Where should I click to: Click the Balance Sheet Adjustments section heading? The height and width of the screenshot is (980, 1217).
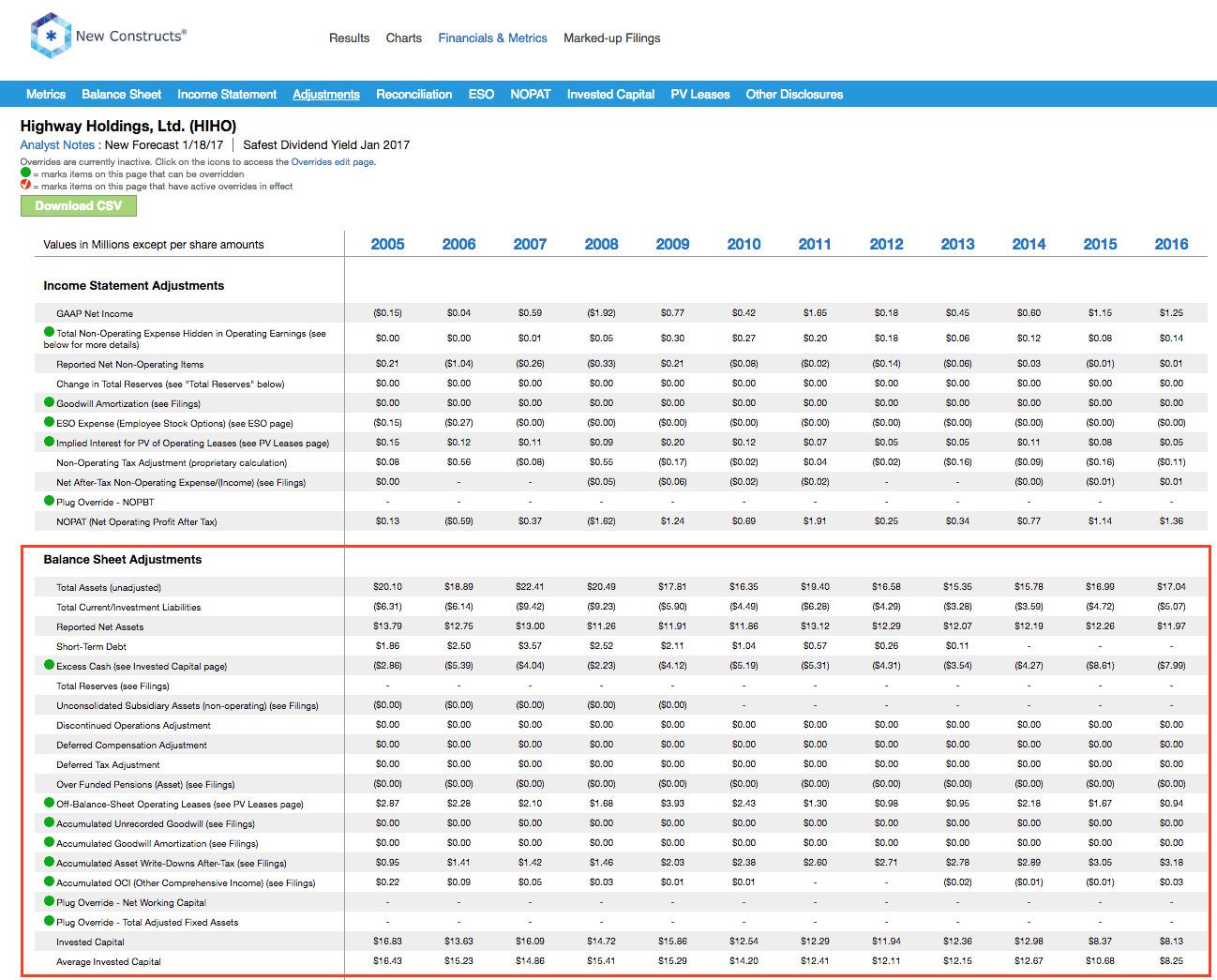pos(123,560)
